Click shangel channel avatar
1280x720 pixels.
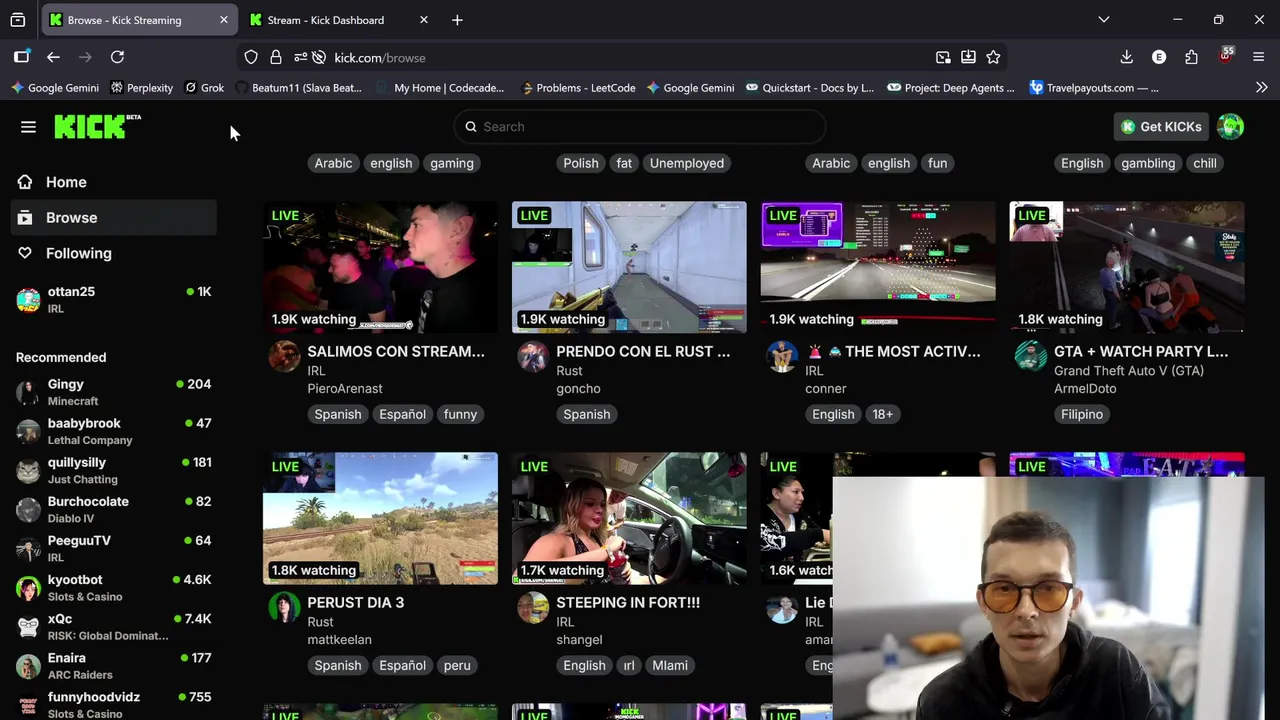click(x=533, y=607)
